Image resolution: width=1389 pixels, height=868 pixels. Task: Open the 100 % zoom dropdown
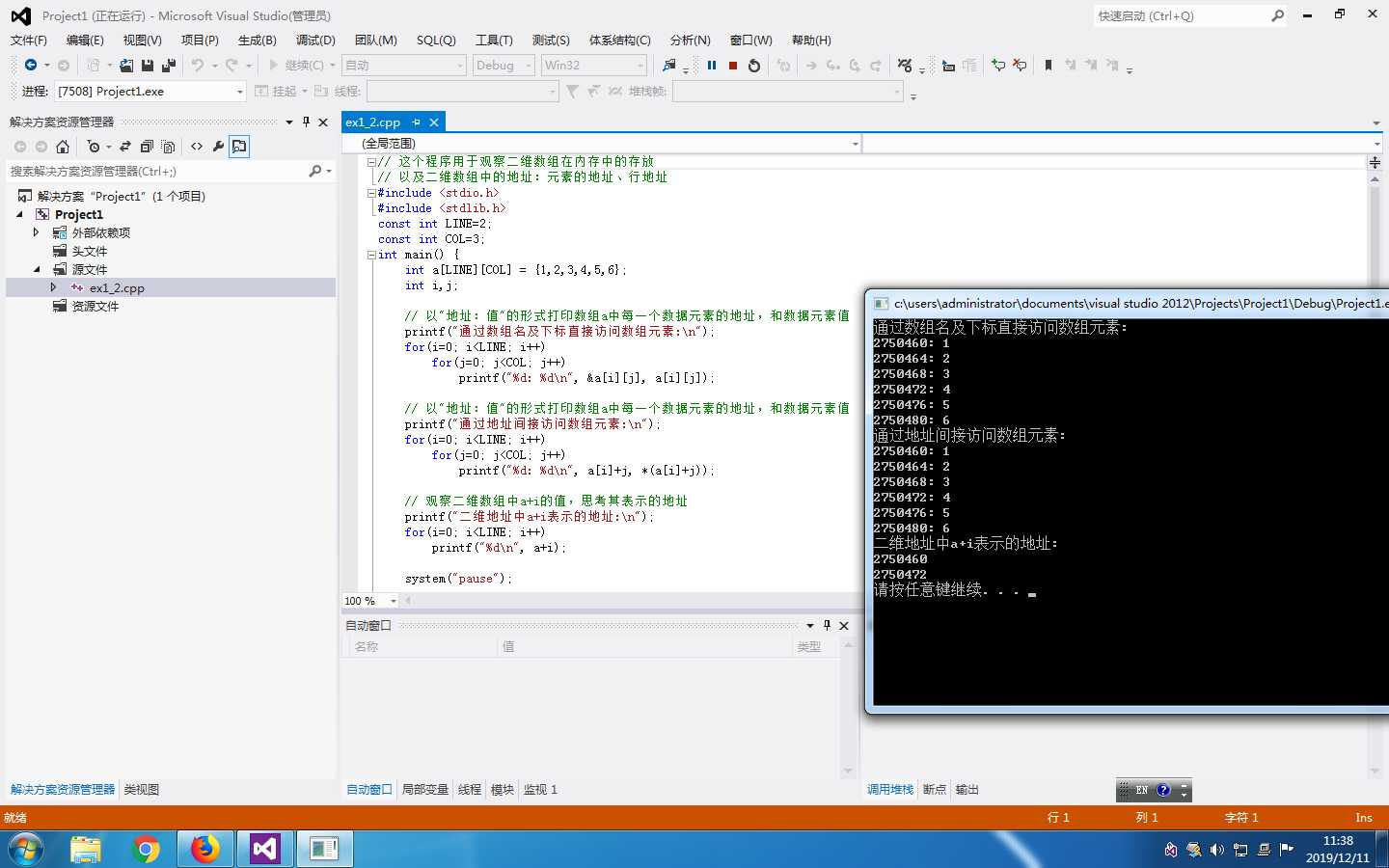(x=393, y=601)
